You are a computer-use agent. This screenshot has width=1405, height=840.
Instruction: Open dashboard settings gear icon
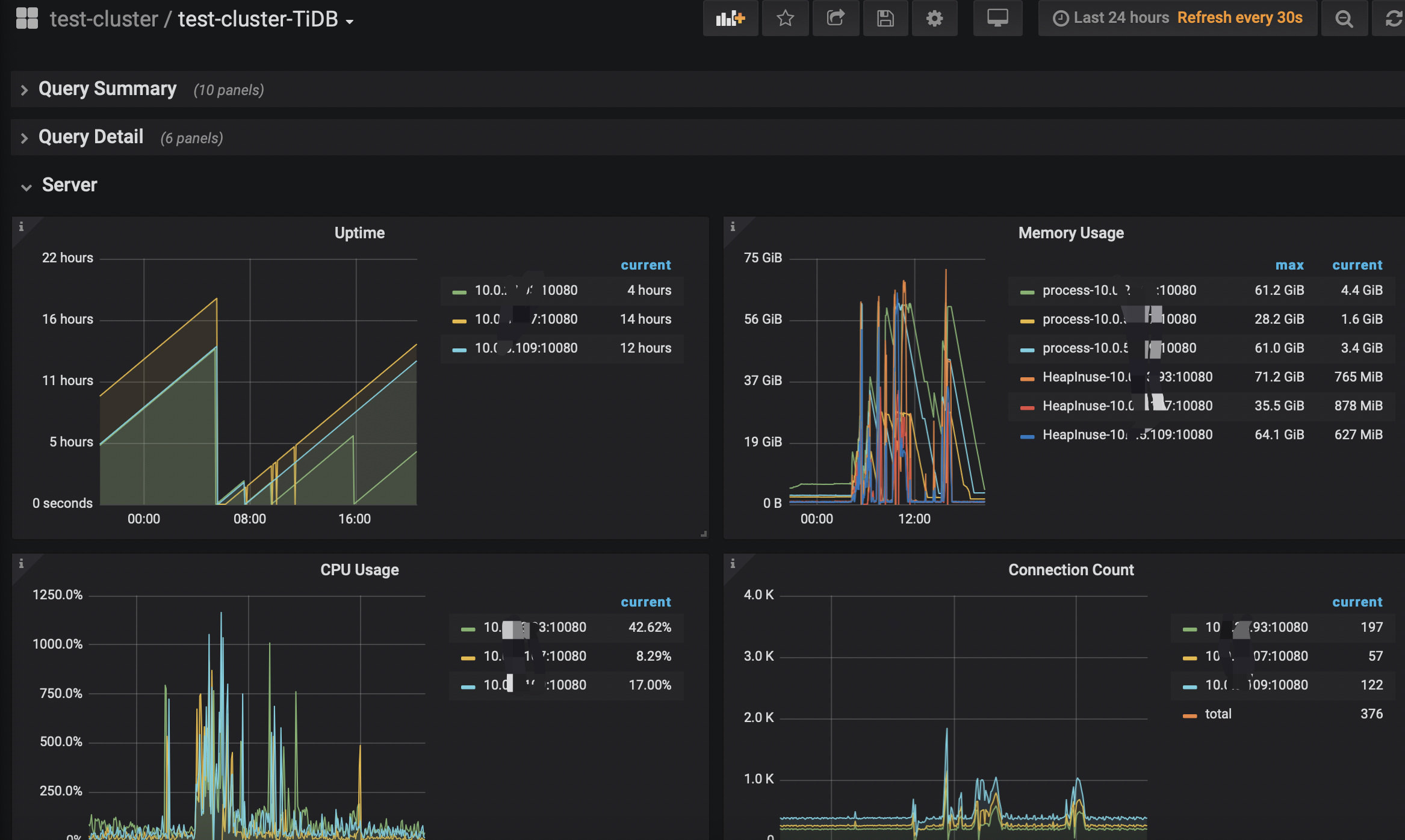coord(934,19)
